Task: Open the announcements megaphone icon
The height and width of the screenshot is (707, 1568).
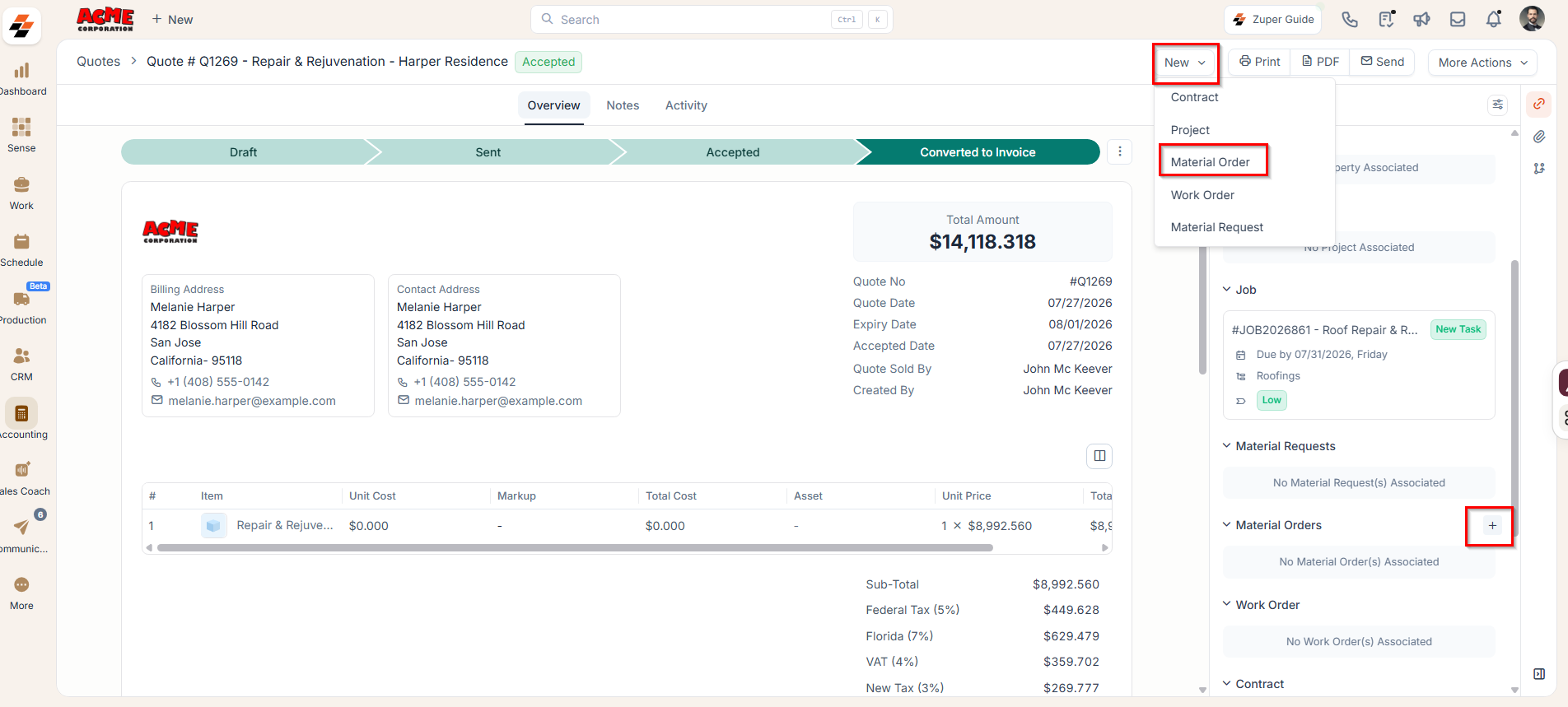Action: (1421, 19)
